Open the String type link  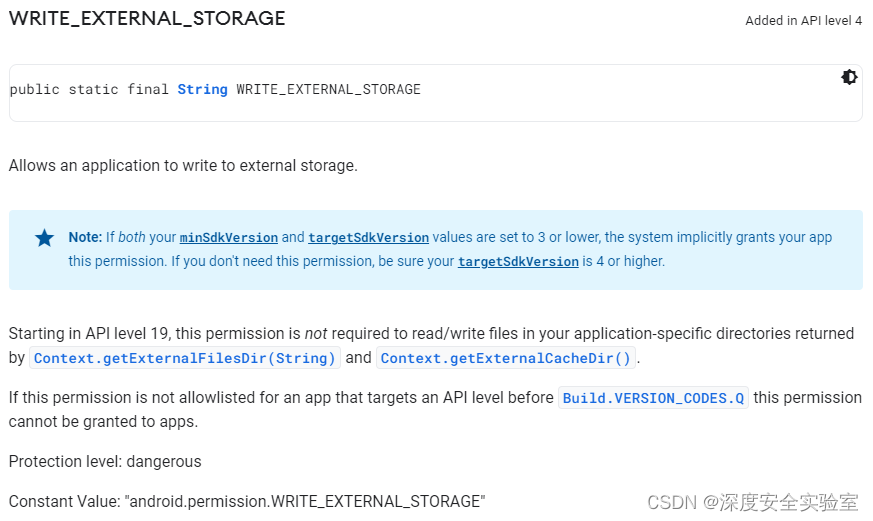(x=202, y=89)
